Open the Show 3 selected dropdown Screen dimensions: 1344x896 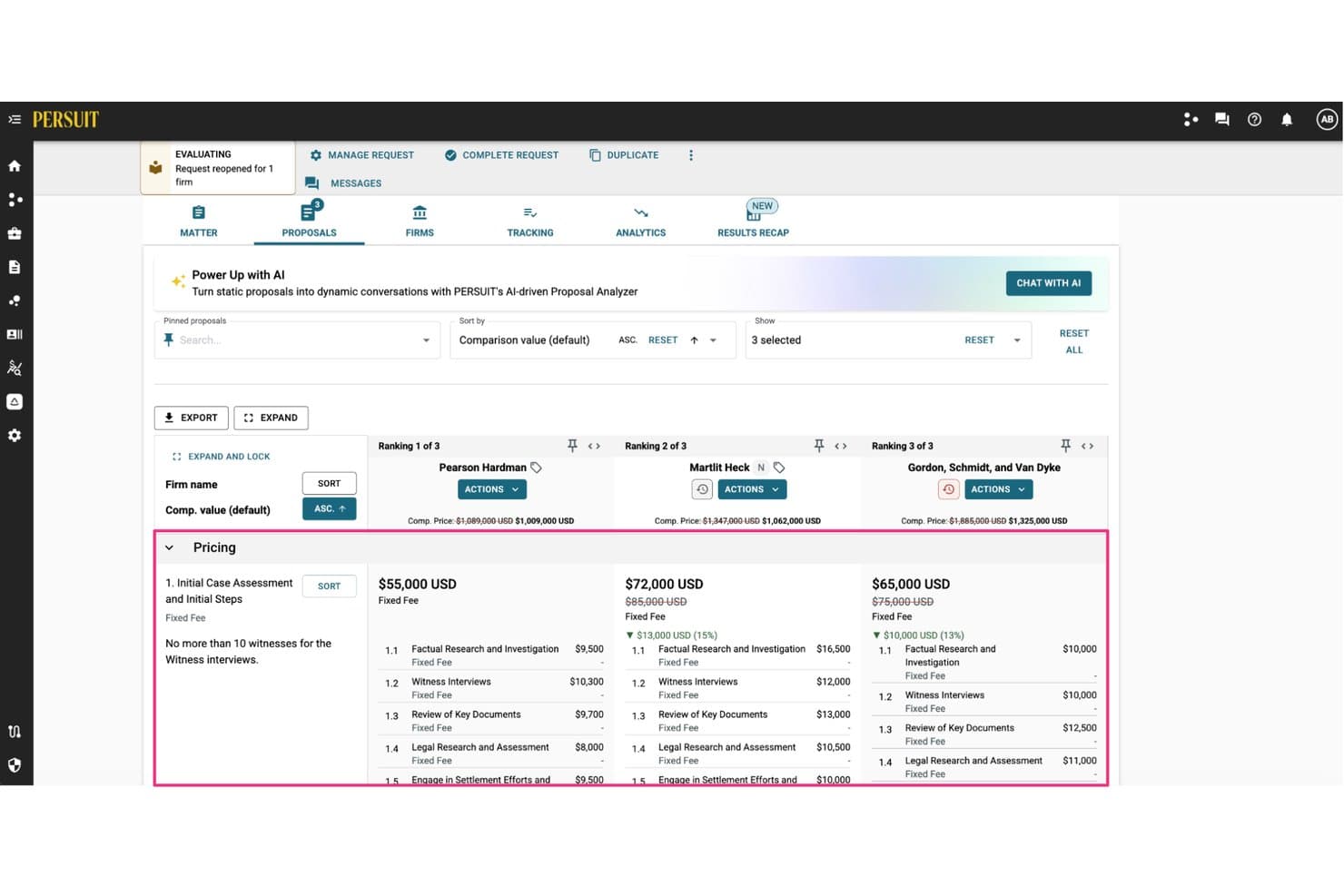(1017, 340)
